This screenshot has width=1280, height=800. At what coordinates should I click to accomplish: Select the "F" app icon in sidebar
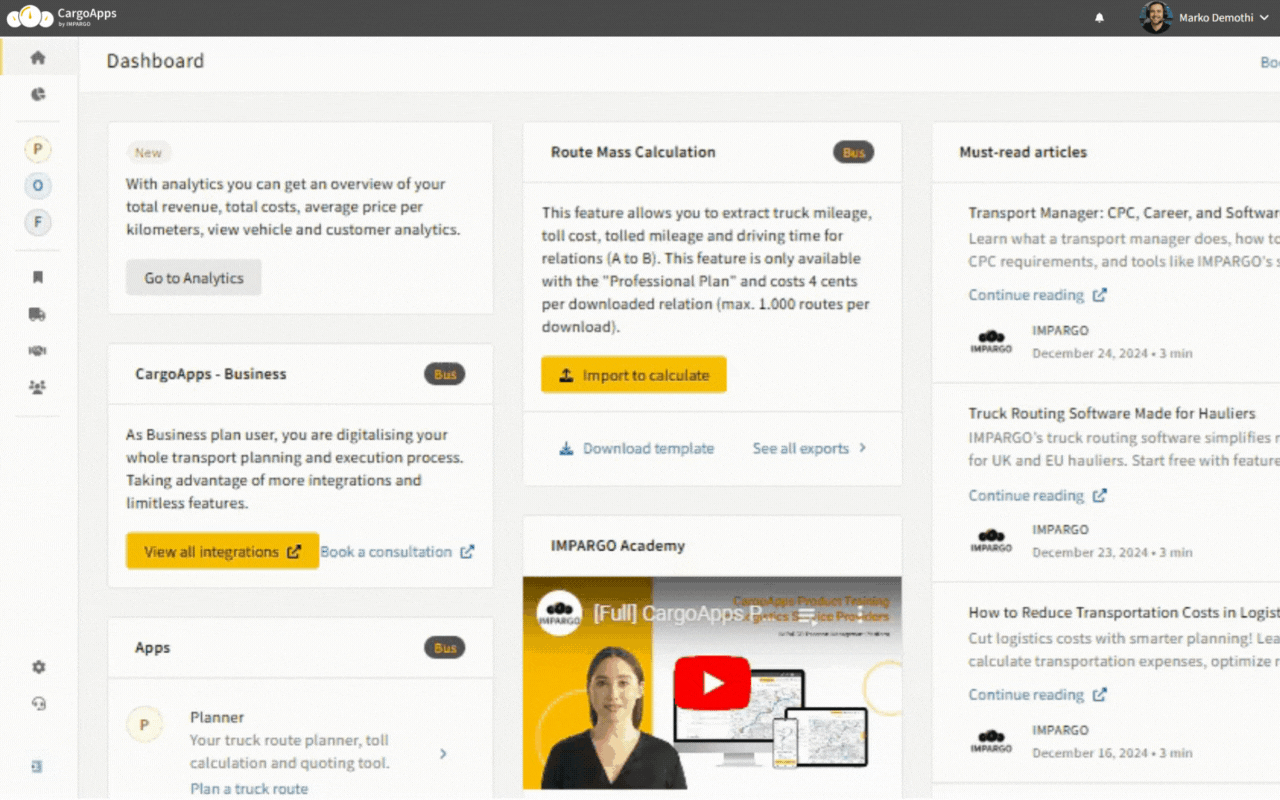point(38,222)
